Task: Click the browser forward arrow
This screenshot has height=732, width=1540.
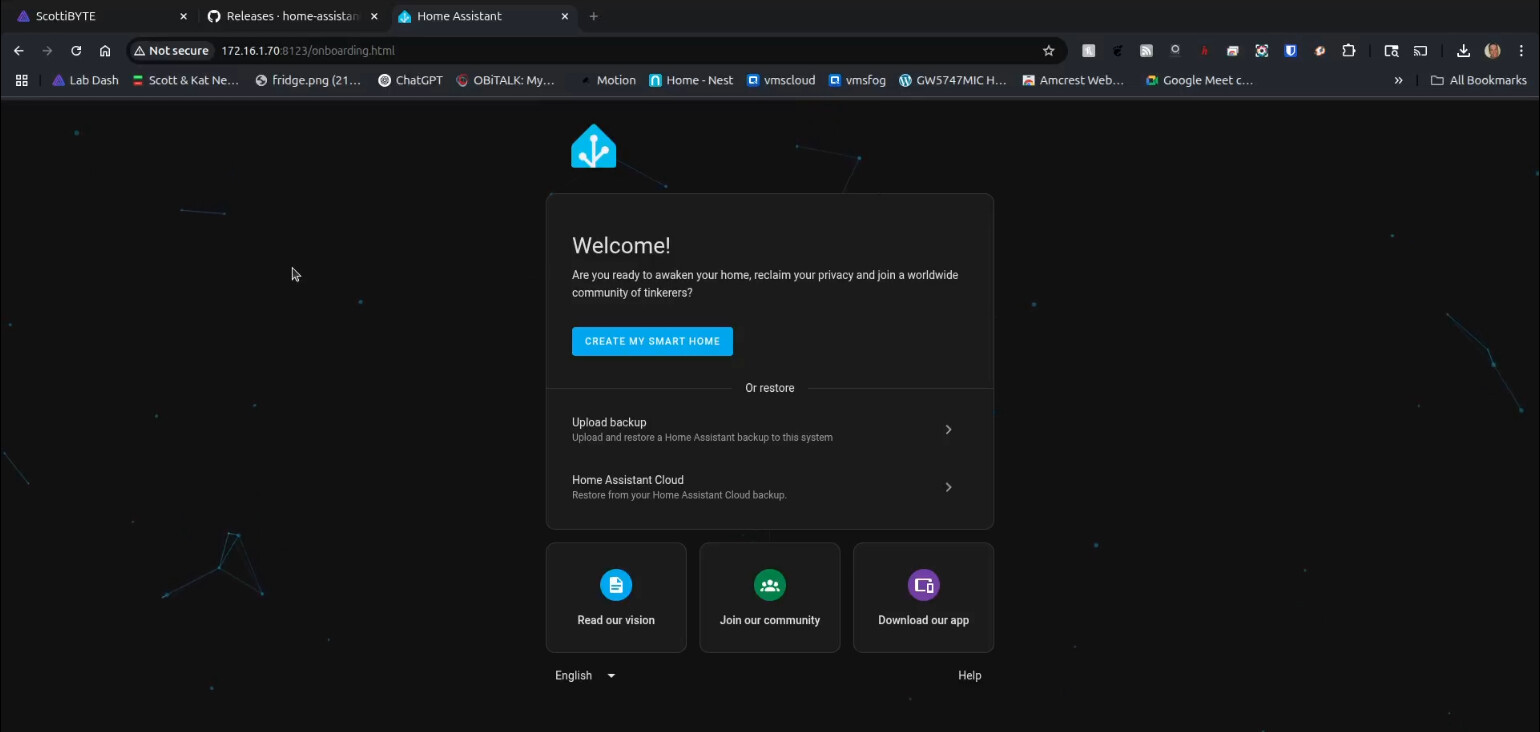Action: click(47, 51)
